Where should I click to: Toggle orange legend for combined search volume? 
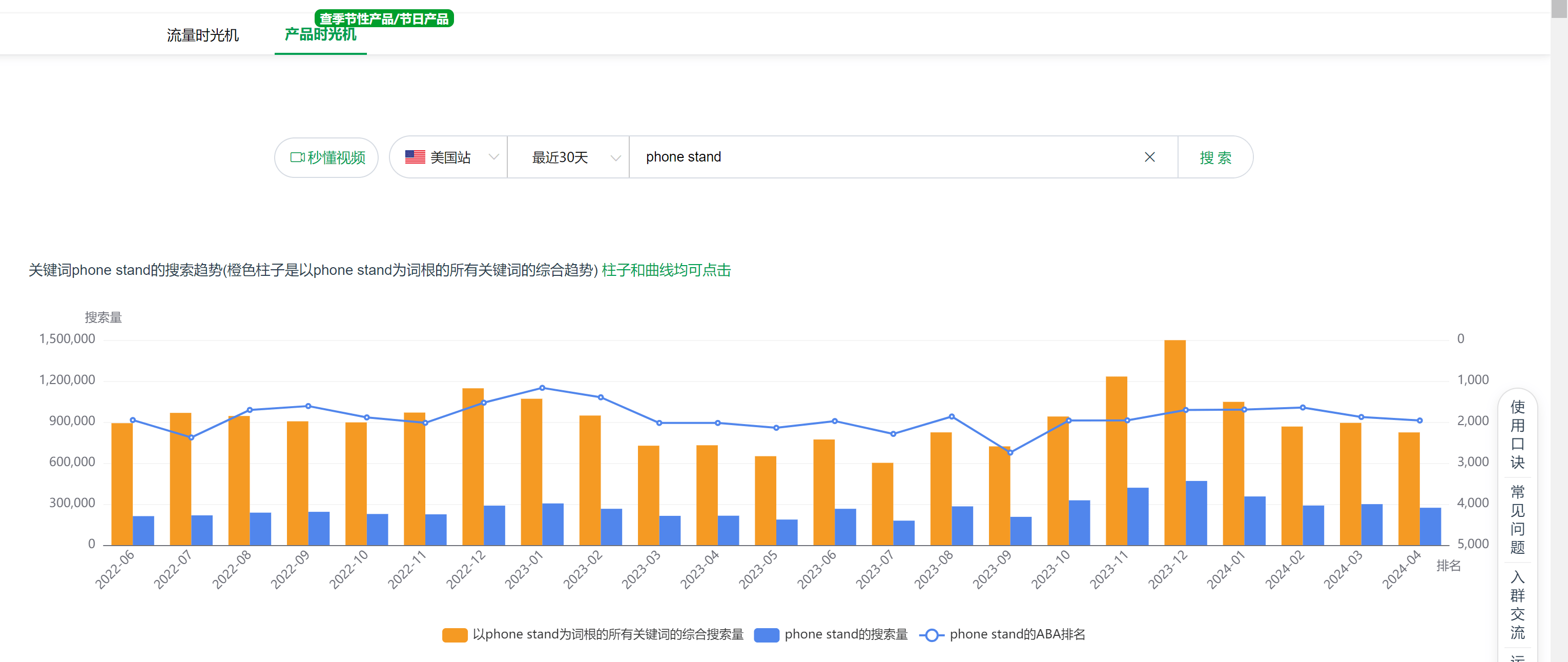(x=455, y=635)
